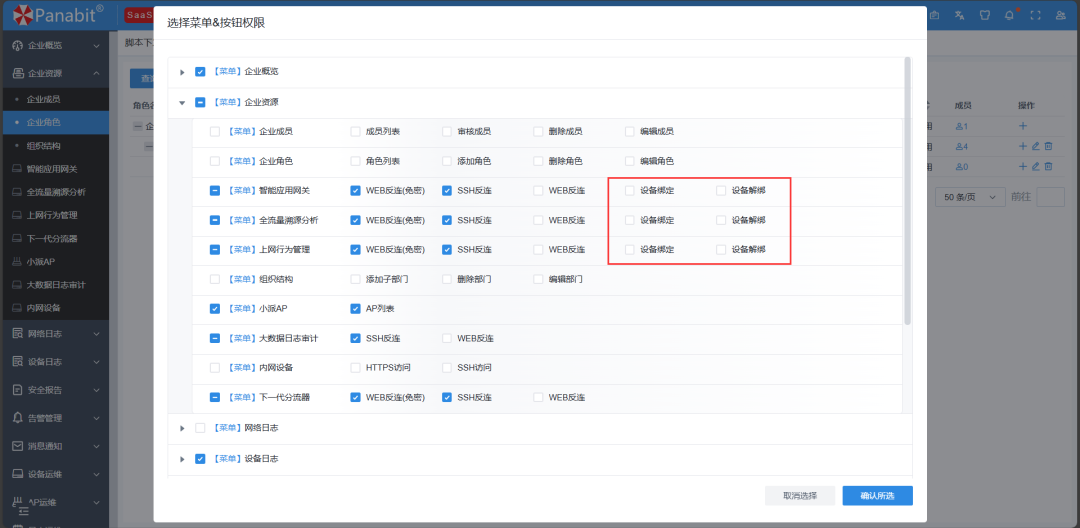Check the 审核成员 checkbox
The image size is (1080, 528).
click(x=446, y=131)
